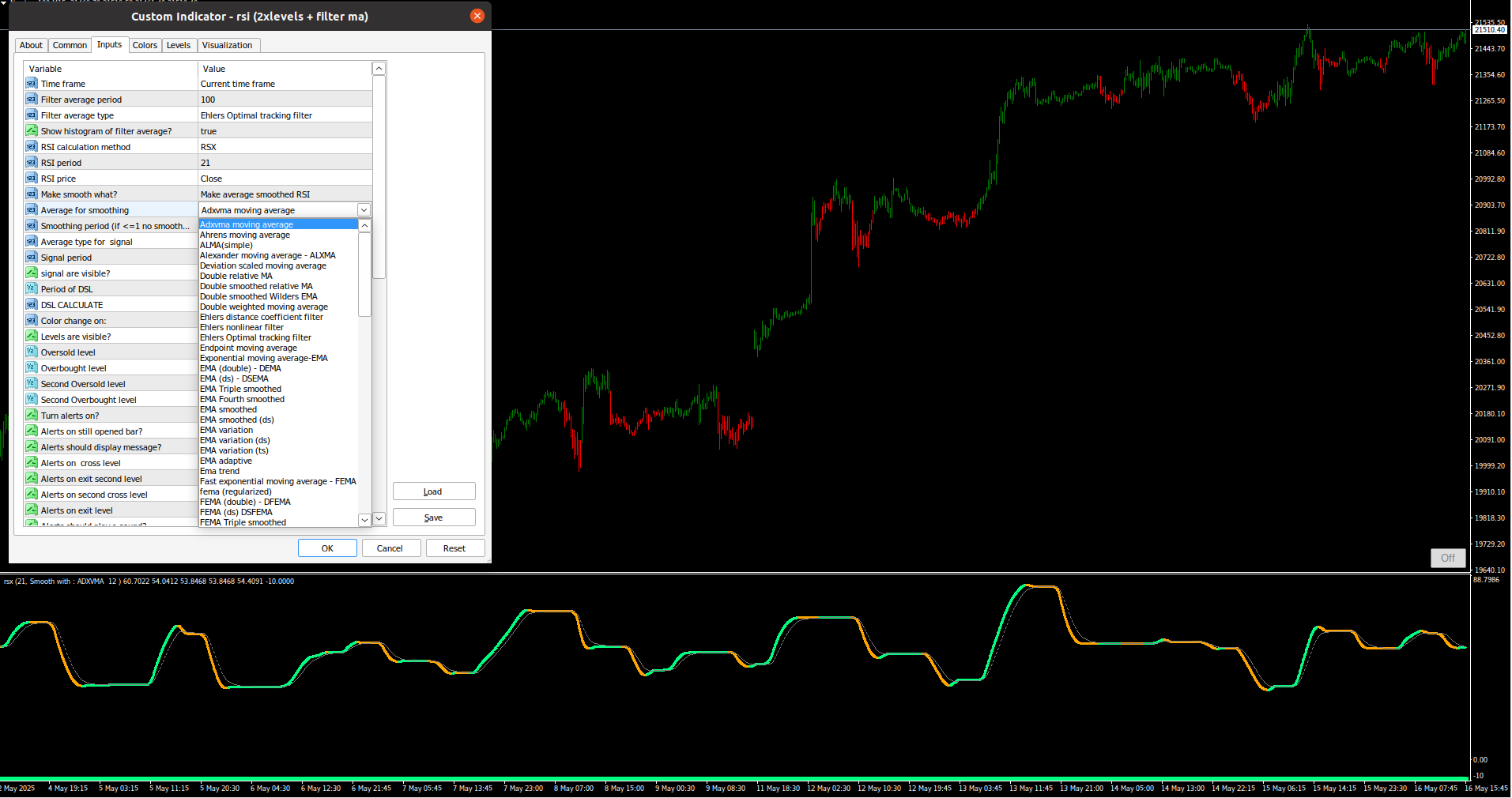The width and height of the screenshot is (1512, 798).
Task: Pick Double smoothed Wilders EMA option
Action: pos(258,296)
